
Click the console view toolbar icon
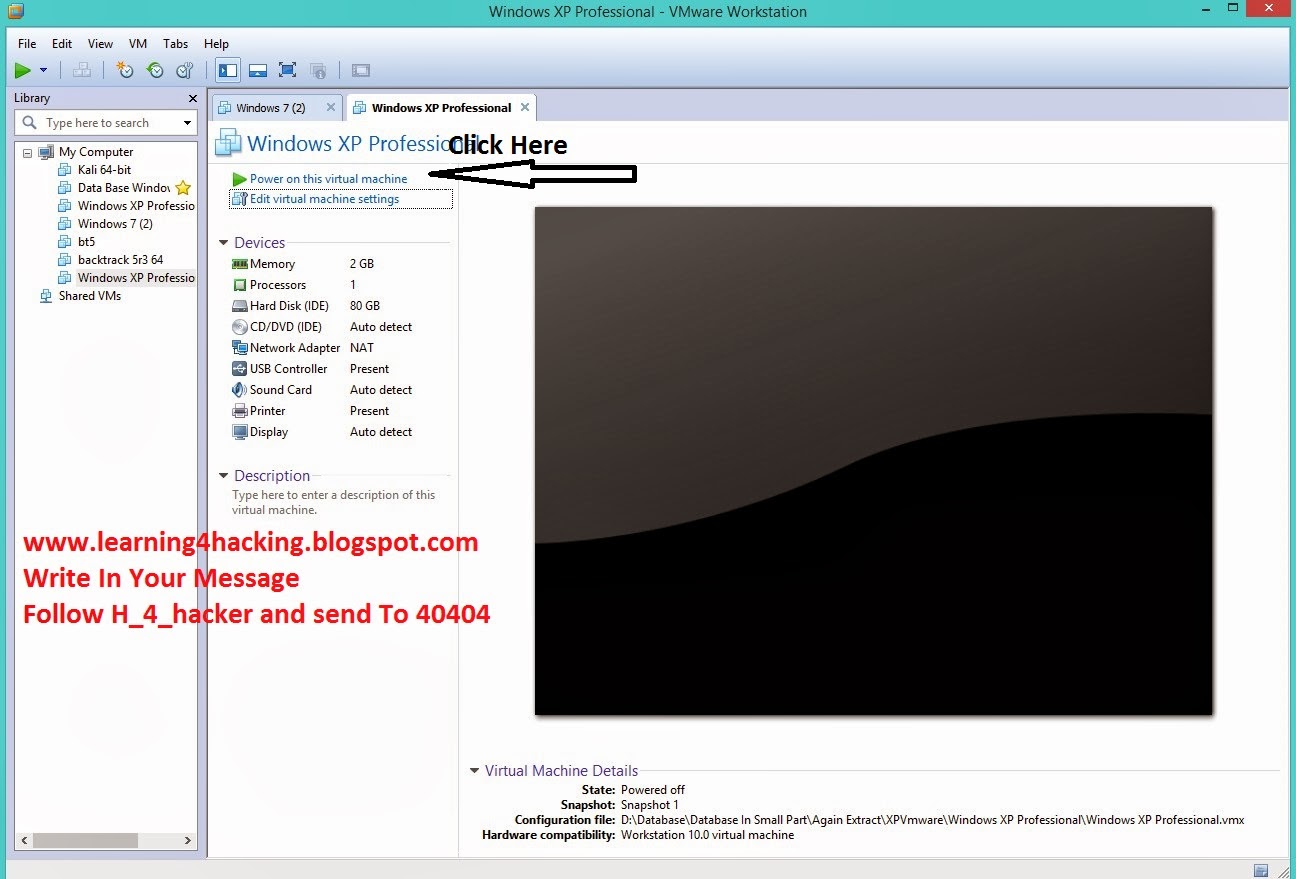pyautogui.click(x=361, y=70)
